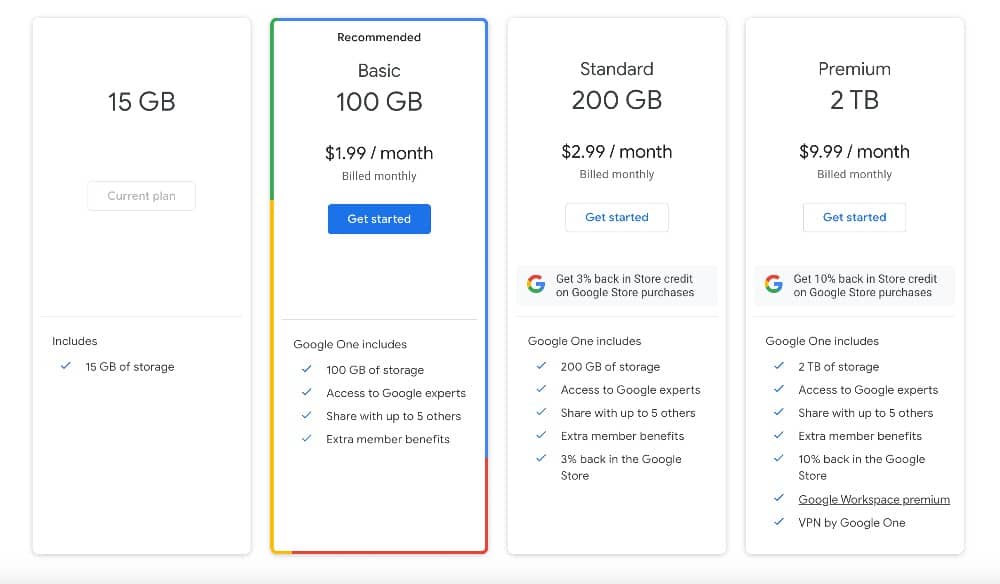Click the checkmark beside 15 GB of storage
This screenshot has height=584, width=1000.
pyautogui.click(x=66, y=367)
